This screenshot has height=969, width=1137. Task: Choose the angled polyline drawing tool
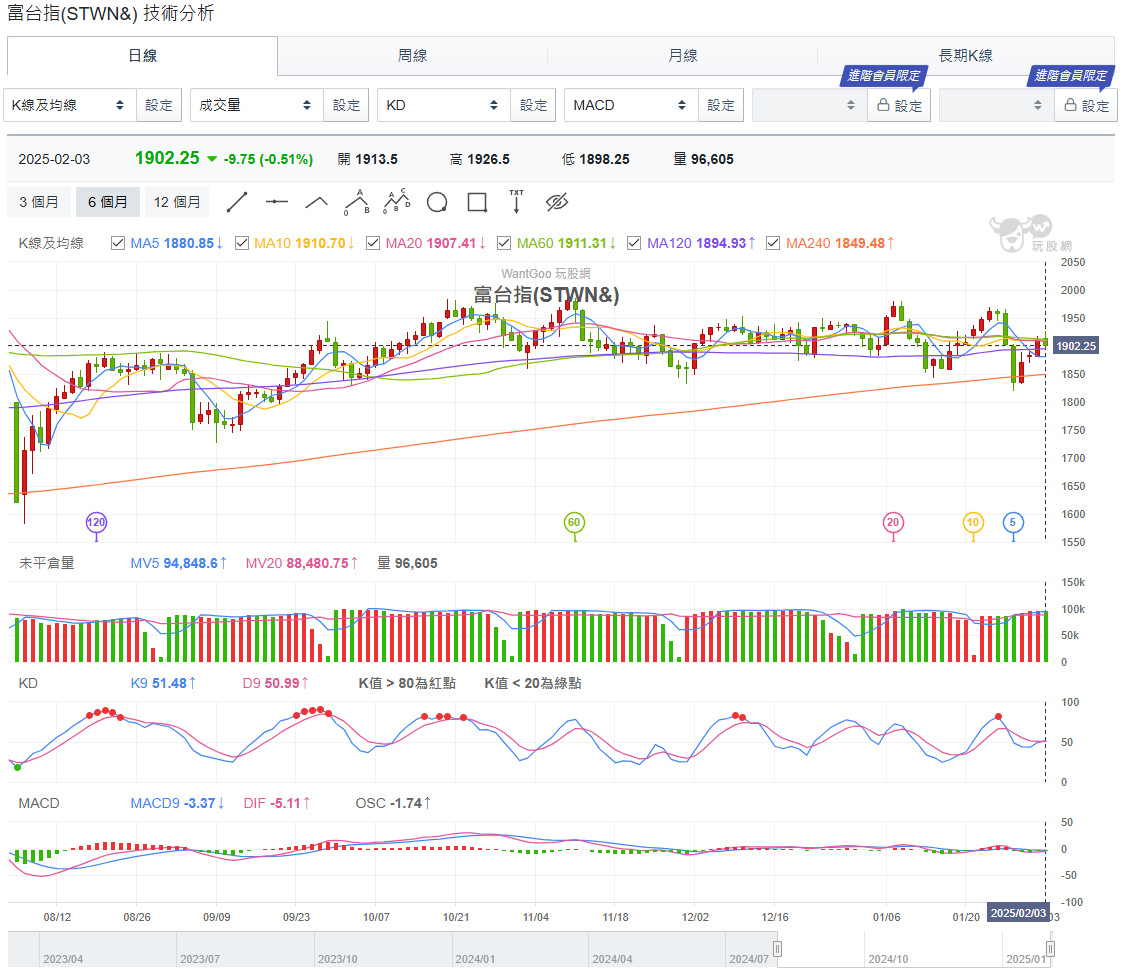click(x=317, y=203)
